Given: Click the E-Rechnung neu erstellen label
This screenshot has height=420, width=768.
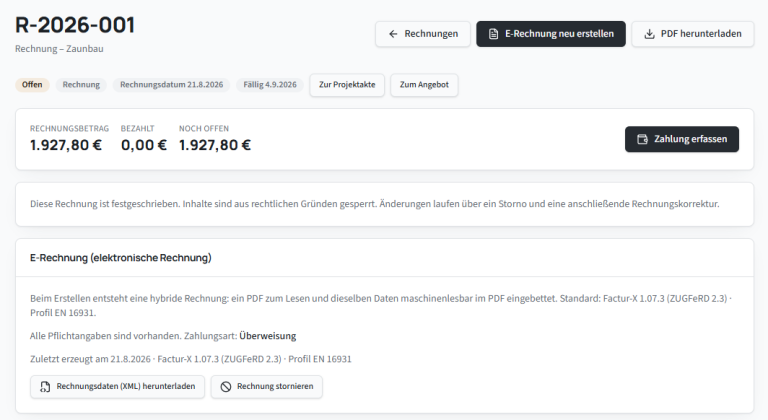Looking at the screenshot, I should (559, 34).
